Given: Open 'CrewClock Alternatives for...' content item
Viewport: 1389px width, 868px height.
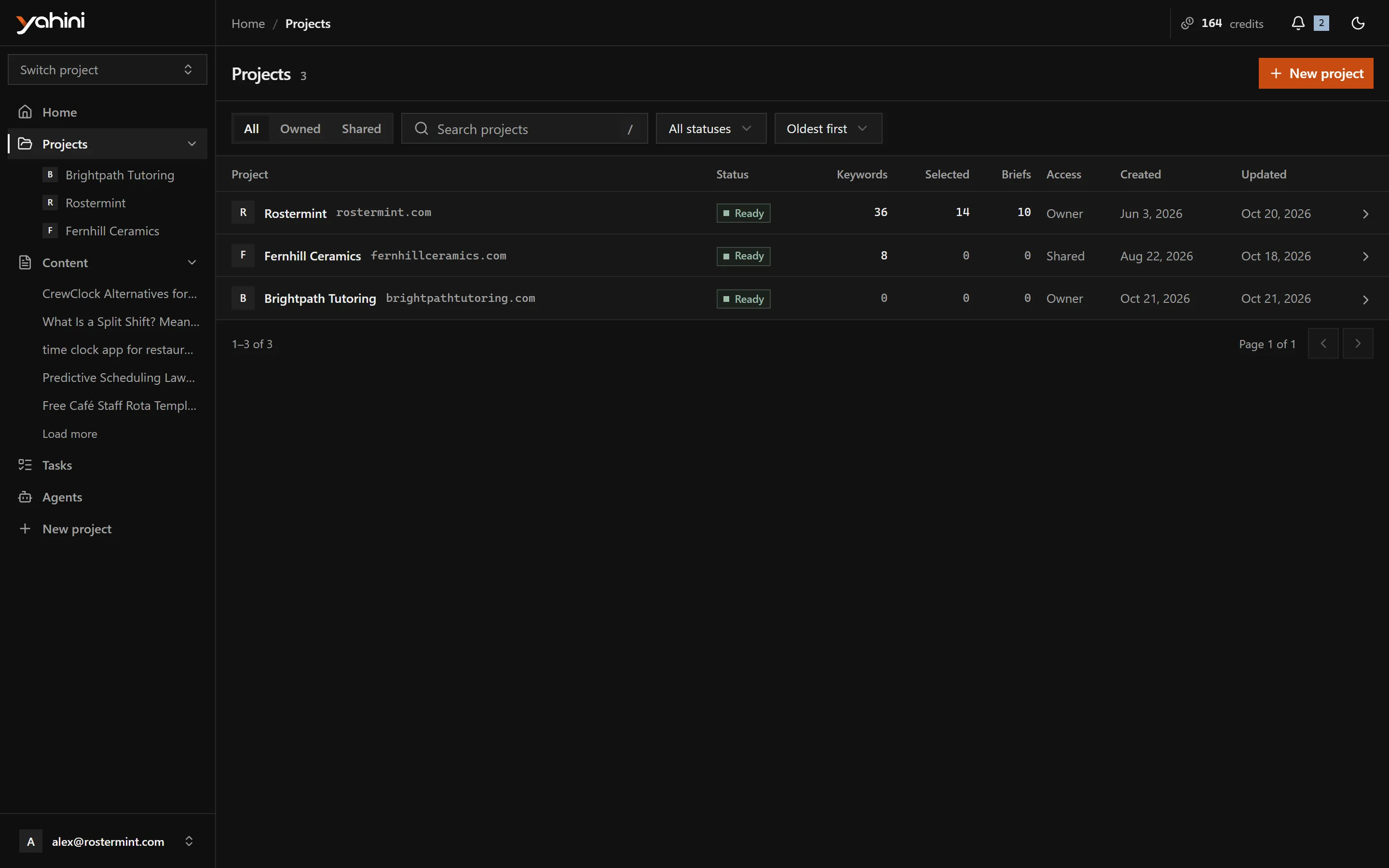Looking at the screenshot, I should coord(120,294).
